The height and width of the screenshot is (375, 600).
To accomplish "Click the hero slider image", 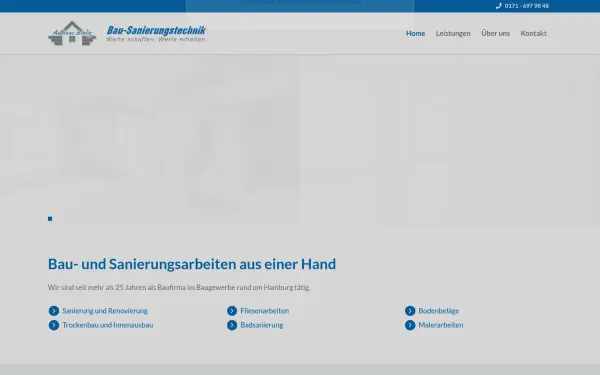I will click(x=300, y=141).
